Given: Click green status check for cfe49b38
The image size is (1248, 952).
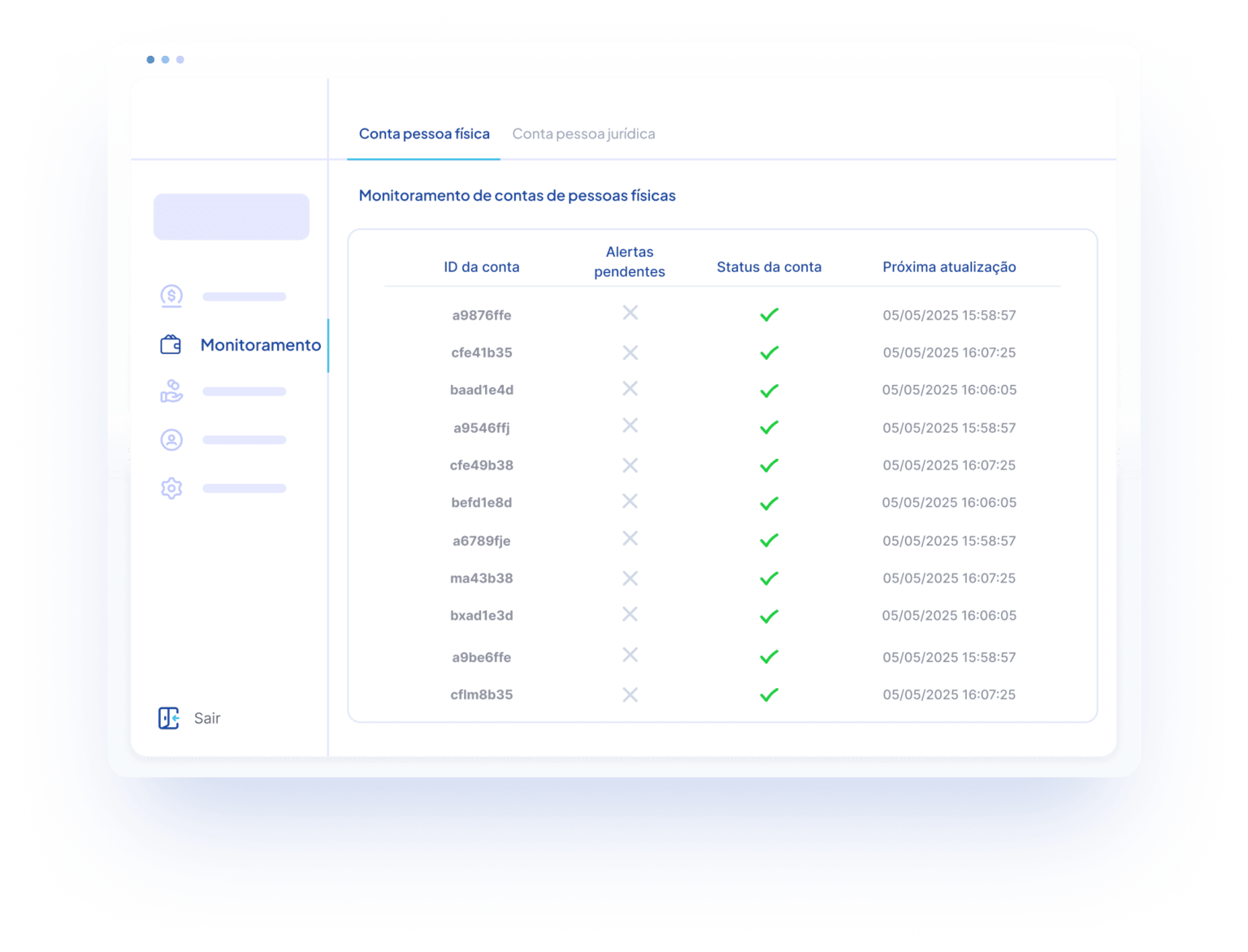Looking at the screenshot, I should 769,465.
